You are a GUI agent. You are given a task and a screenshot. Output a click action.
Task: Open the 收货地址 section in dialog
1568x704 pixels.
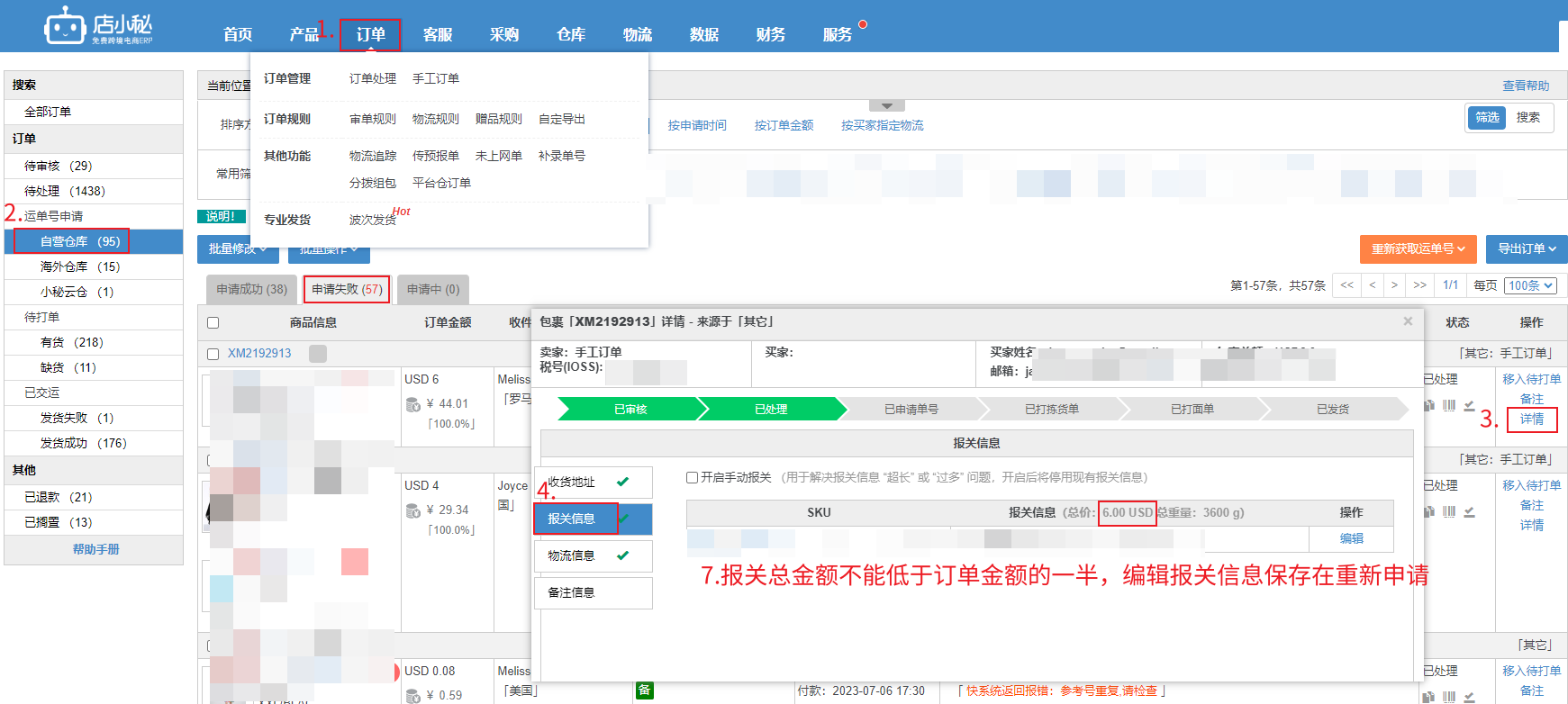[594, 482]
